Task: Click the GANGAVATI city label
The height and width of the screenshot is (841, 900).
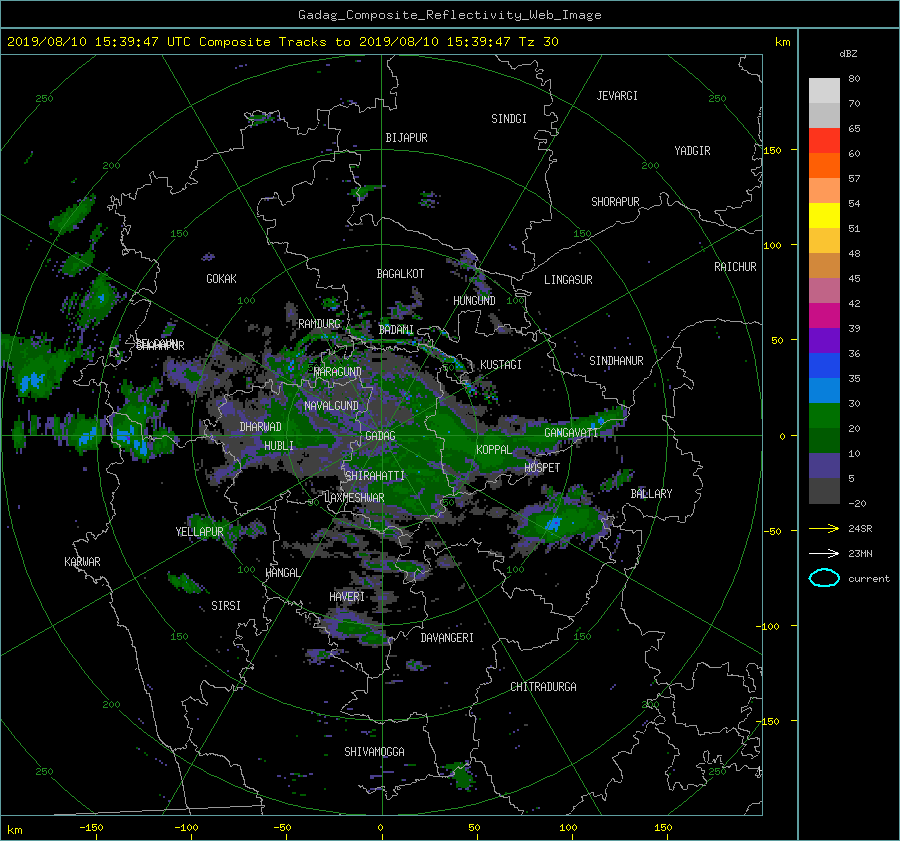Action: click(x=571, y=433)
